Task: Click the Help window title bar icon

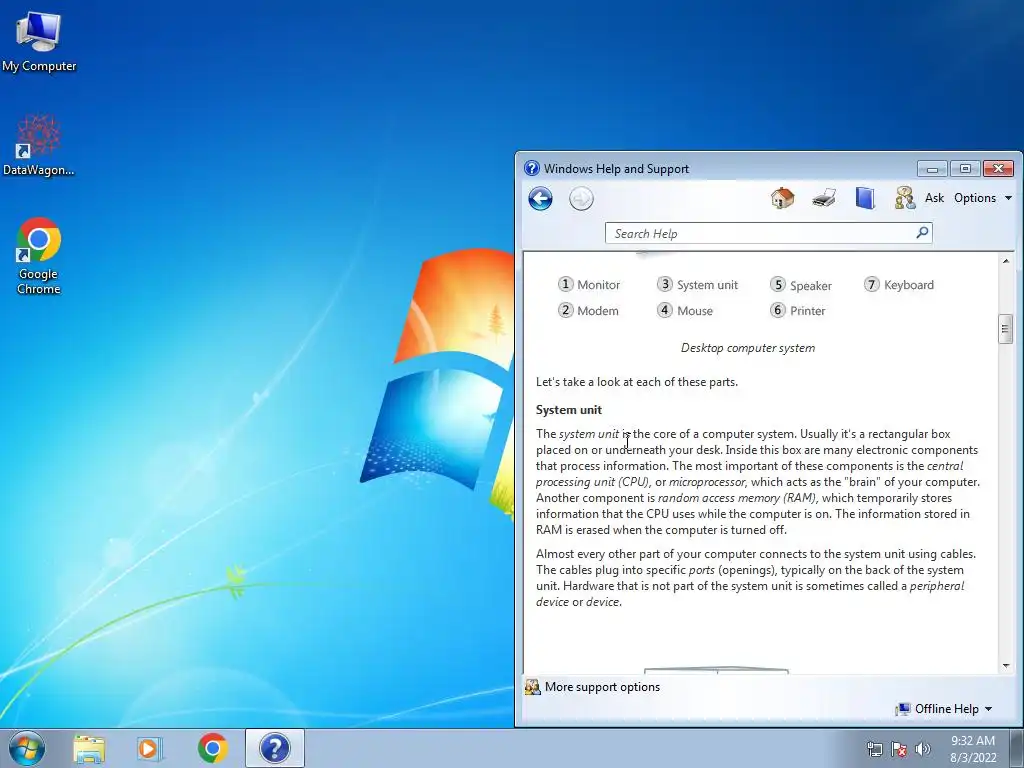Action: click(532, 168)
